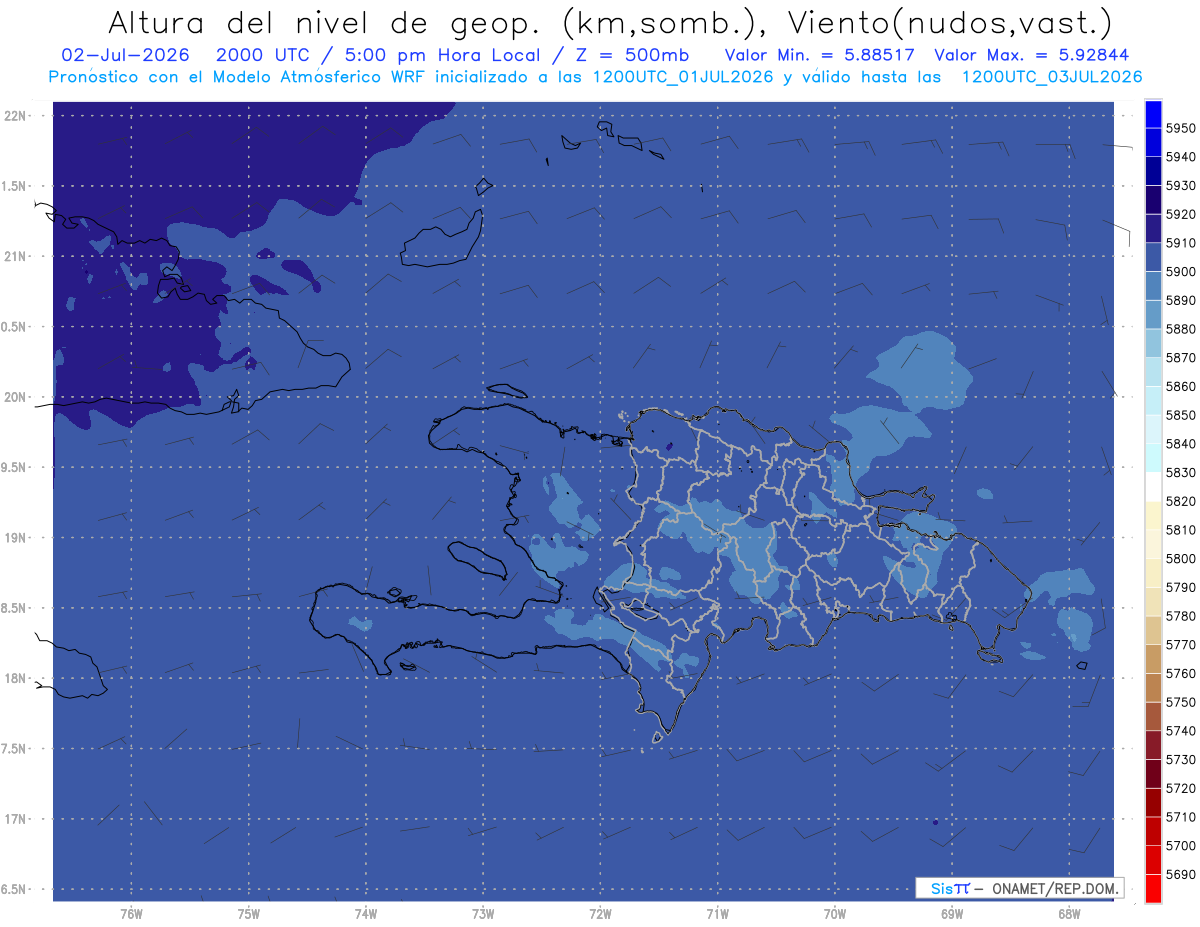The width and height of the screenshot is (1200, 927).
Task: Click the 21N latitude axis label
Action: click(17, 256)
